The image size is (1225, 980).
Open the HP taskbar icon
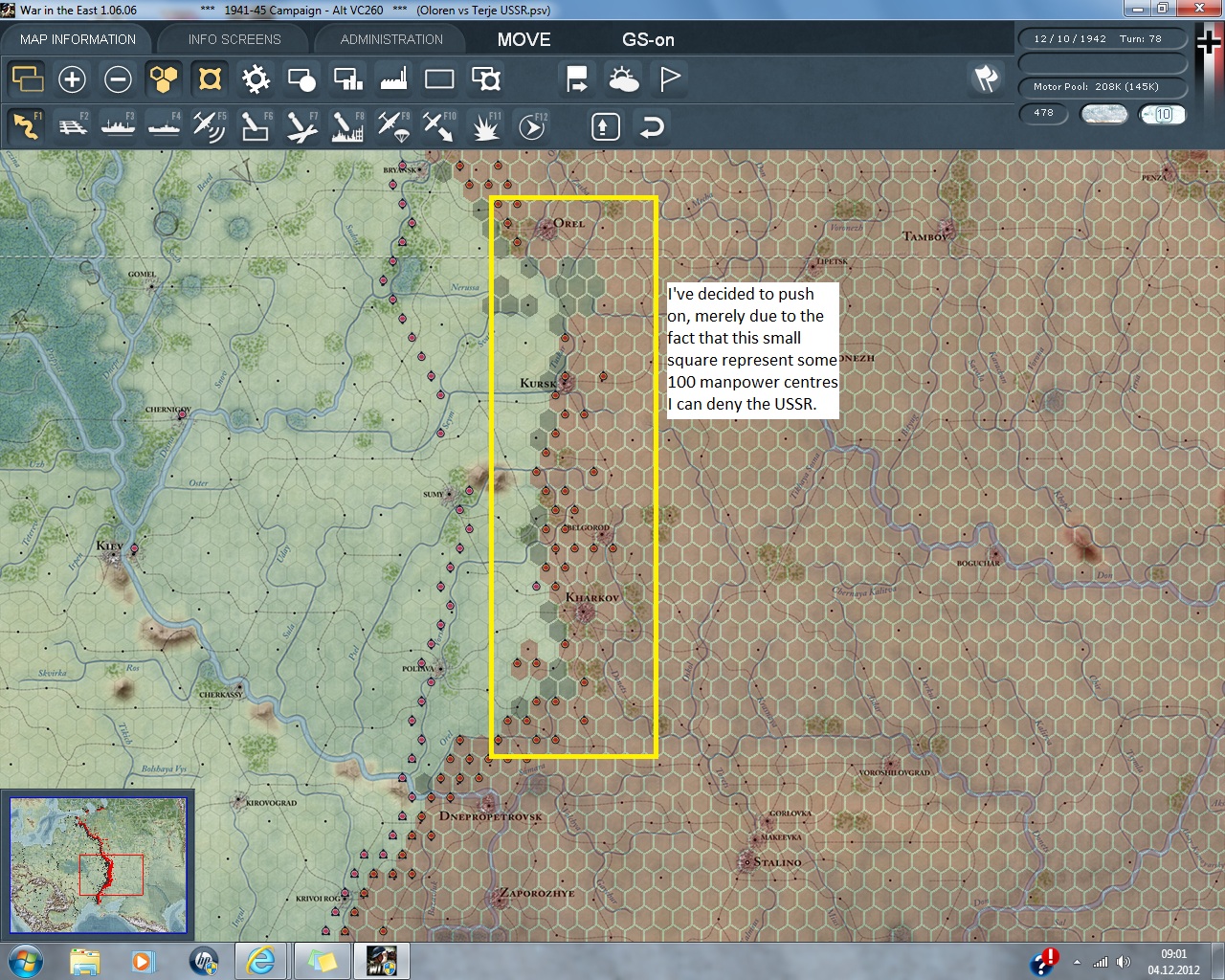pos(204,961)
